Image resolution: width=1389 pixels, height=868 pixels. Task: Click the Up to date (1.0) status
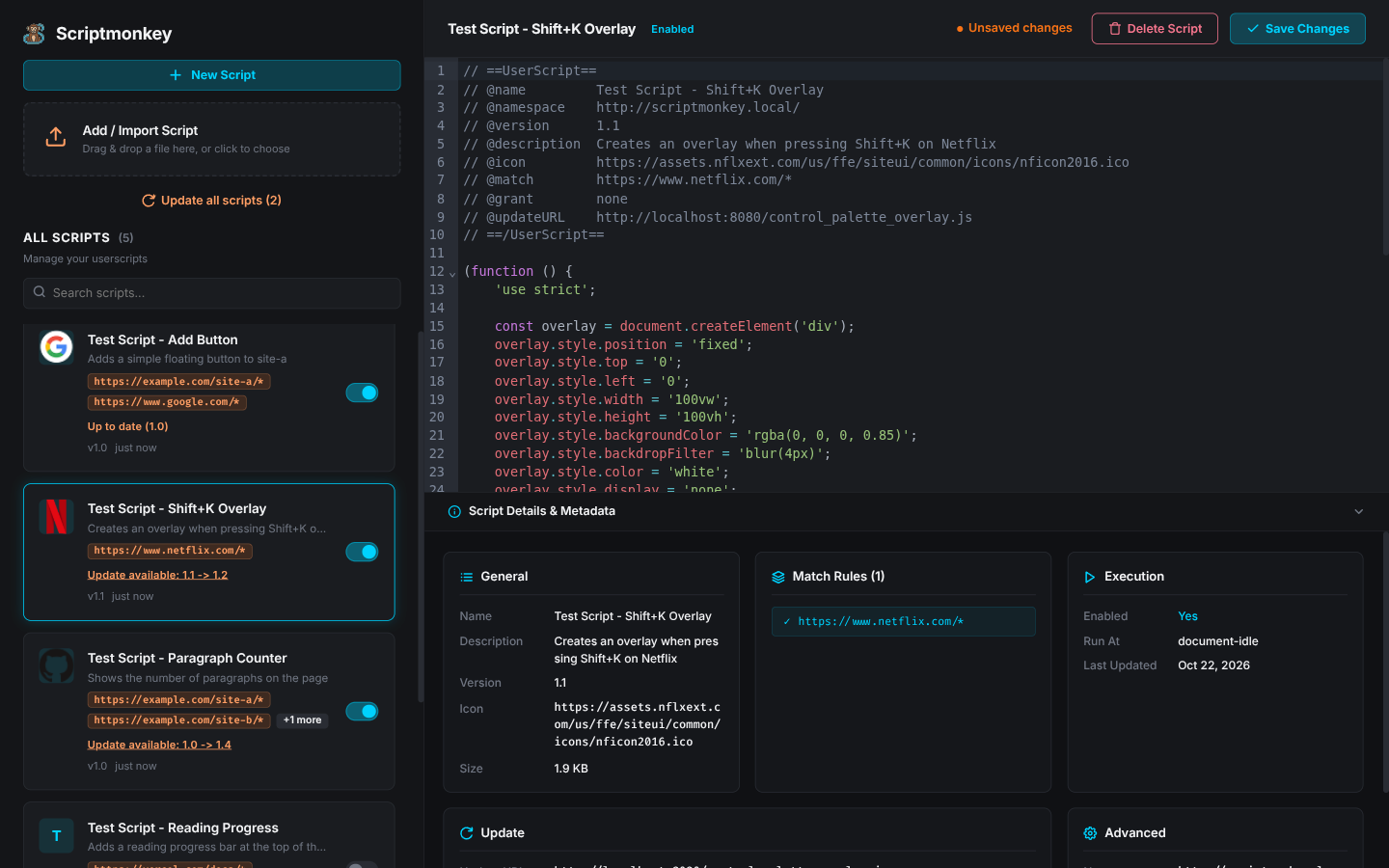click(x=127, y=426)
